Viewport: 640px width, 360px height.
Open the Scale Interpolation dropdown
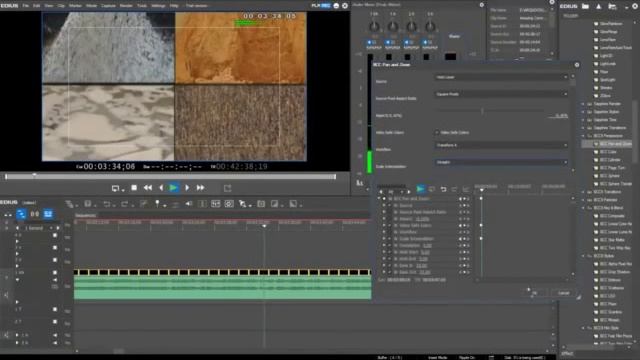pos(502,162)
